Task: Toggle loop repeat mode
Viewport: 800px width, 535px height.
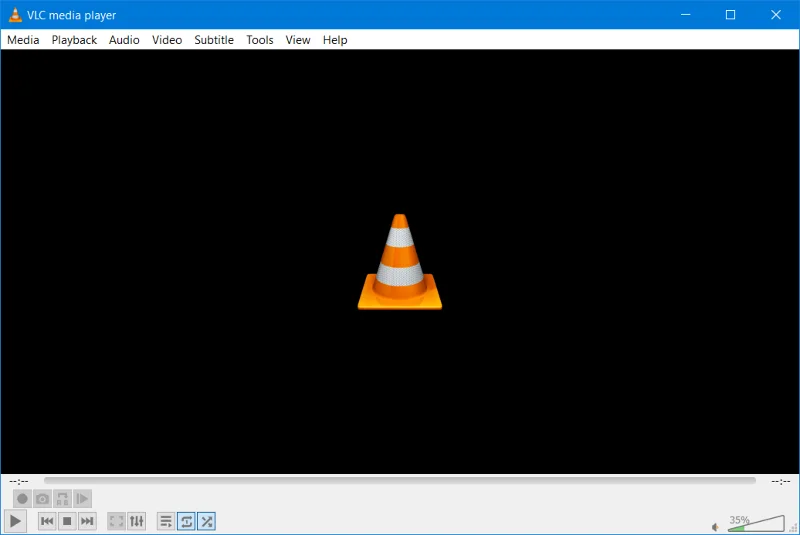Action: (x=186, y=521)
